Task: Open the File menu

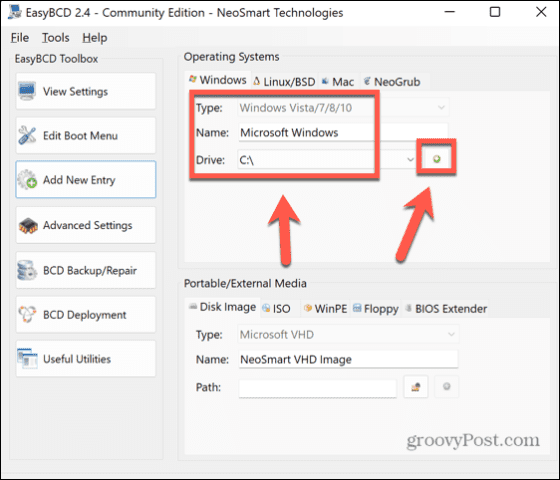Action: [20, 38]
